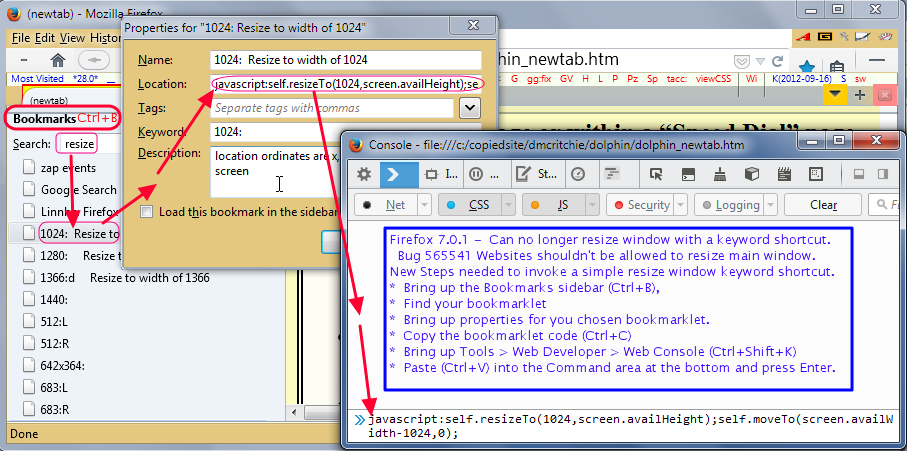Click the back-forward navigation pill button
The image size is (907, 451).
point(94,60)
